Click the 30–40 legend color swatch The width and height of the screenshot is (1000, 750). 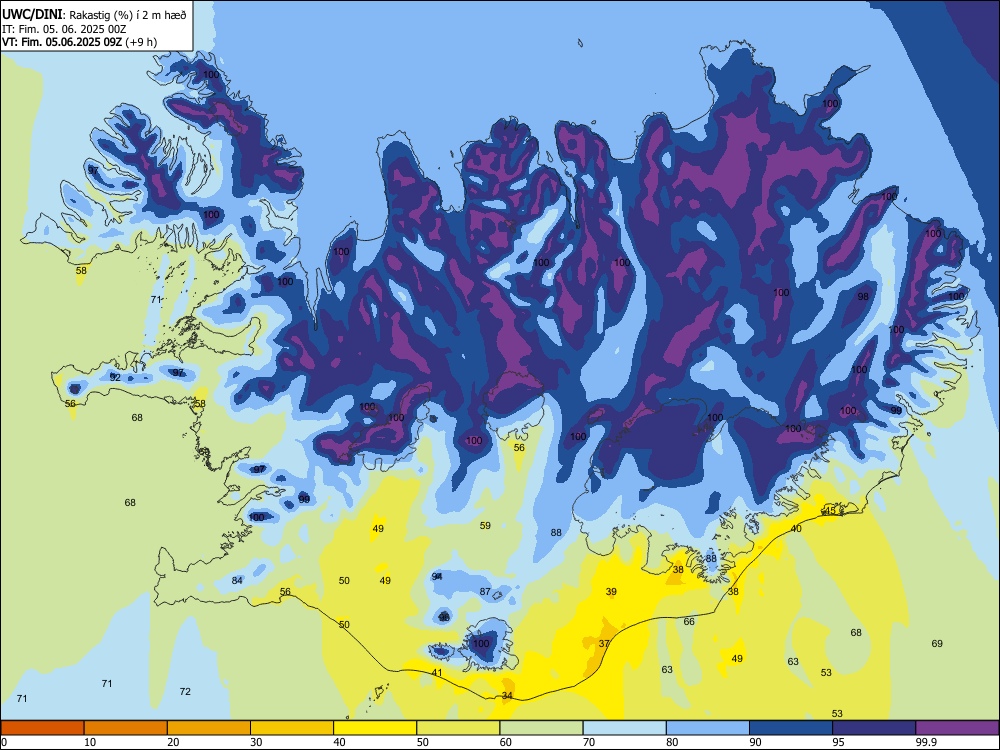[x=292, y=728]
